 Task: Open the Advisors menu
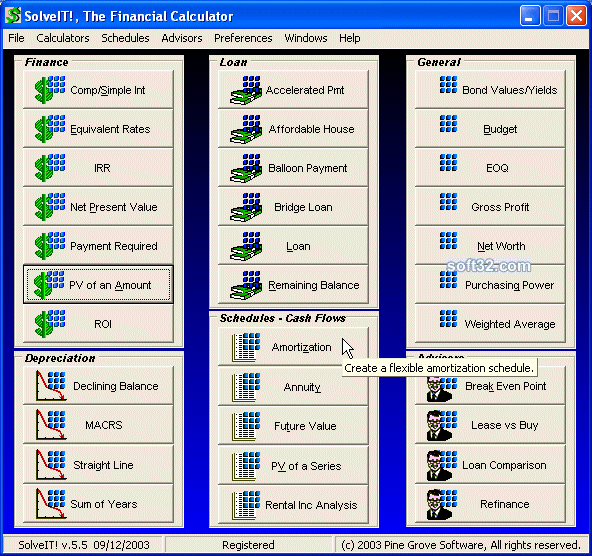pos(182,38)
